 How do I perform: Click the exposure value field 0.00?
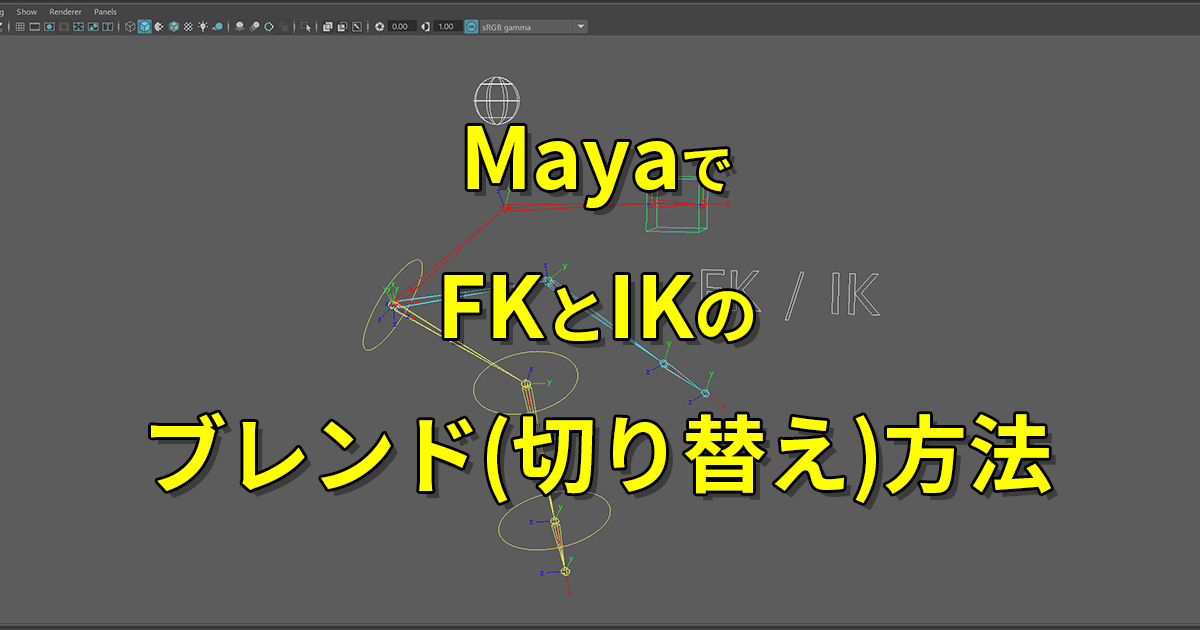click(x=402, y=26)
